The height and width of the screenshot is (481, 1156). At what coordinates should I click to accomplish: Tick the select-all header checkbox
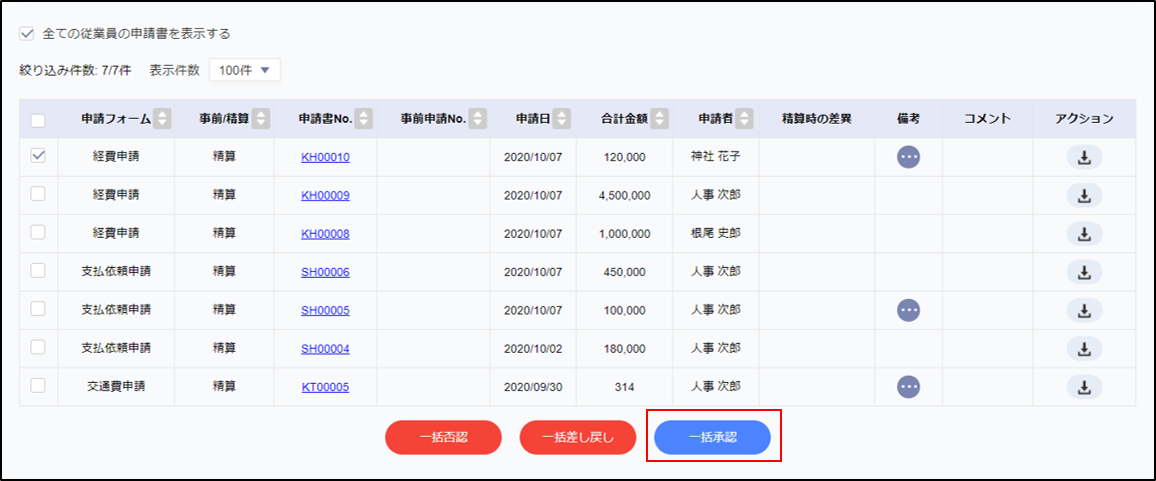pyautogui.click(x=38, y=120)
